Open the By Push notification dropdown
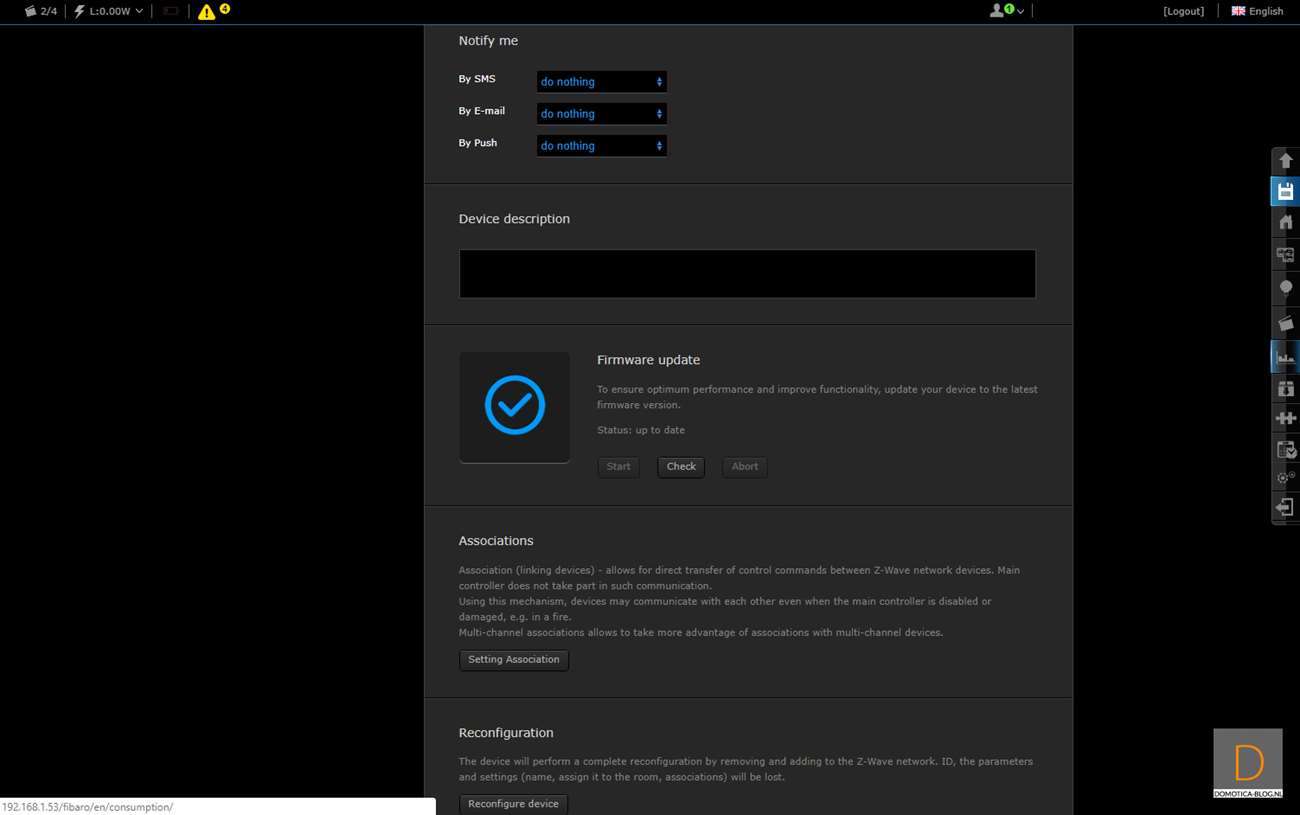This screenshot has width=1300, height=815. [x=601, y=146]
